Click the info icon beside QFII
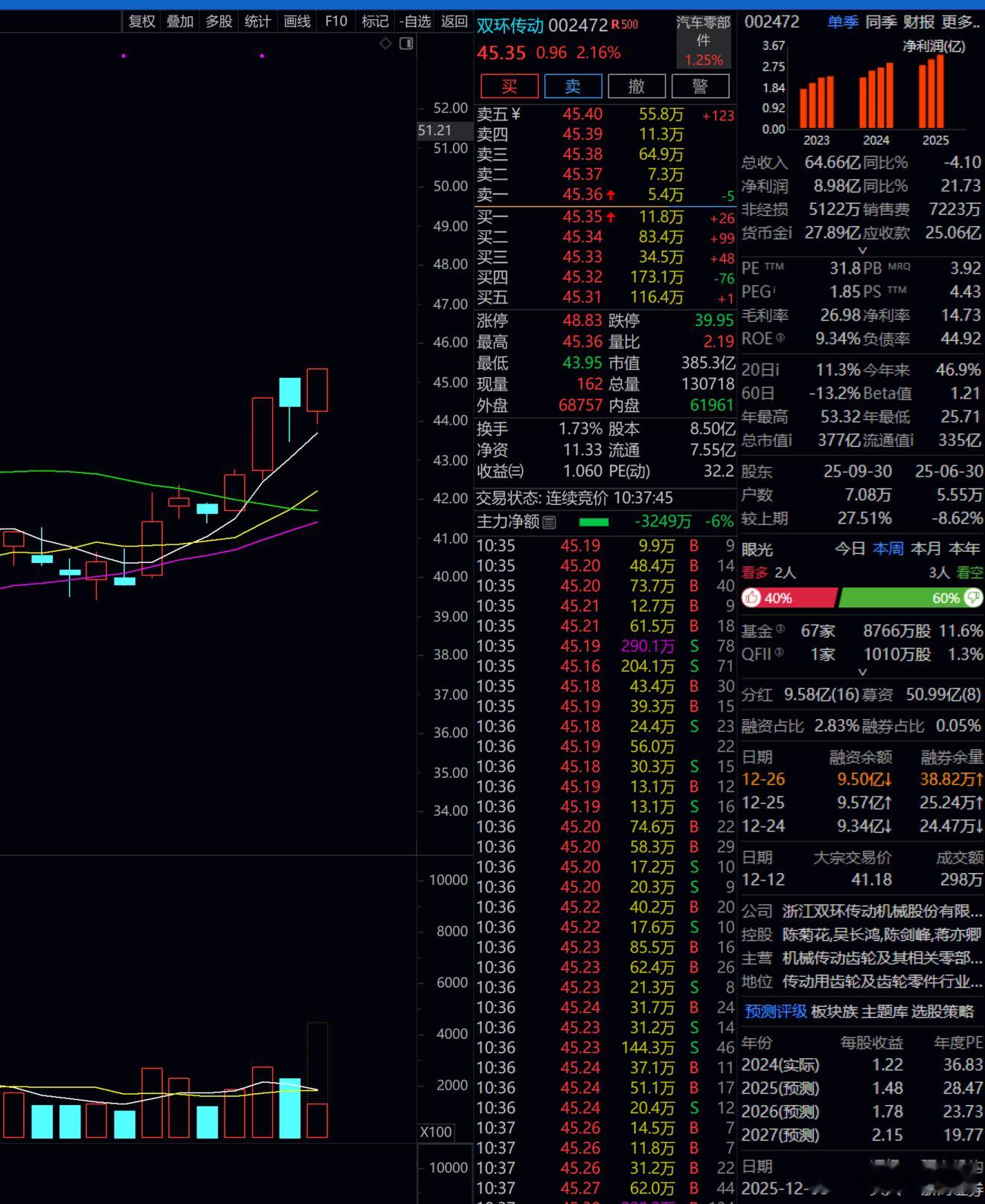 pyautogui.click(x=779, y=653)
